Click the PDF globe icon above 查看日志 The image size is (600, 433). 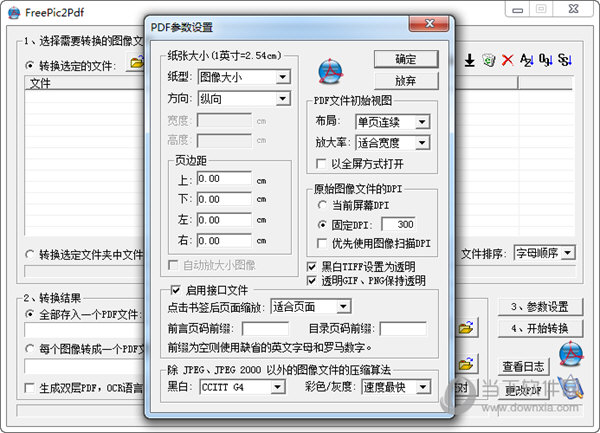click(571, 353)
